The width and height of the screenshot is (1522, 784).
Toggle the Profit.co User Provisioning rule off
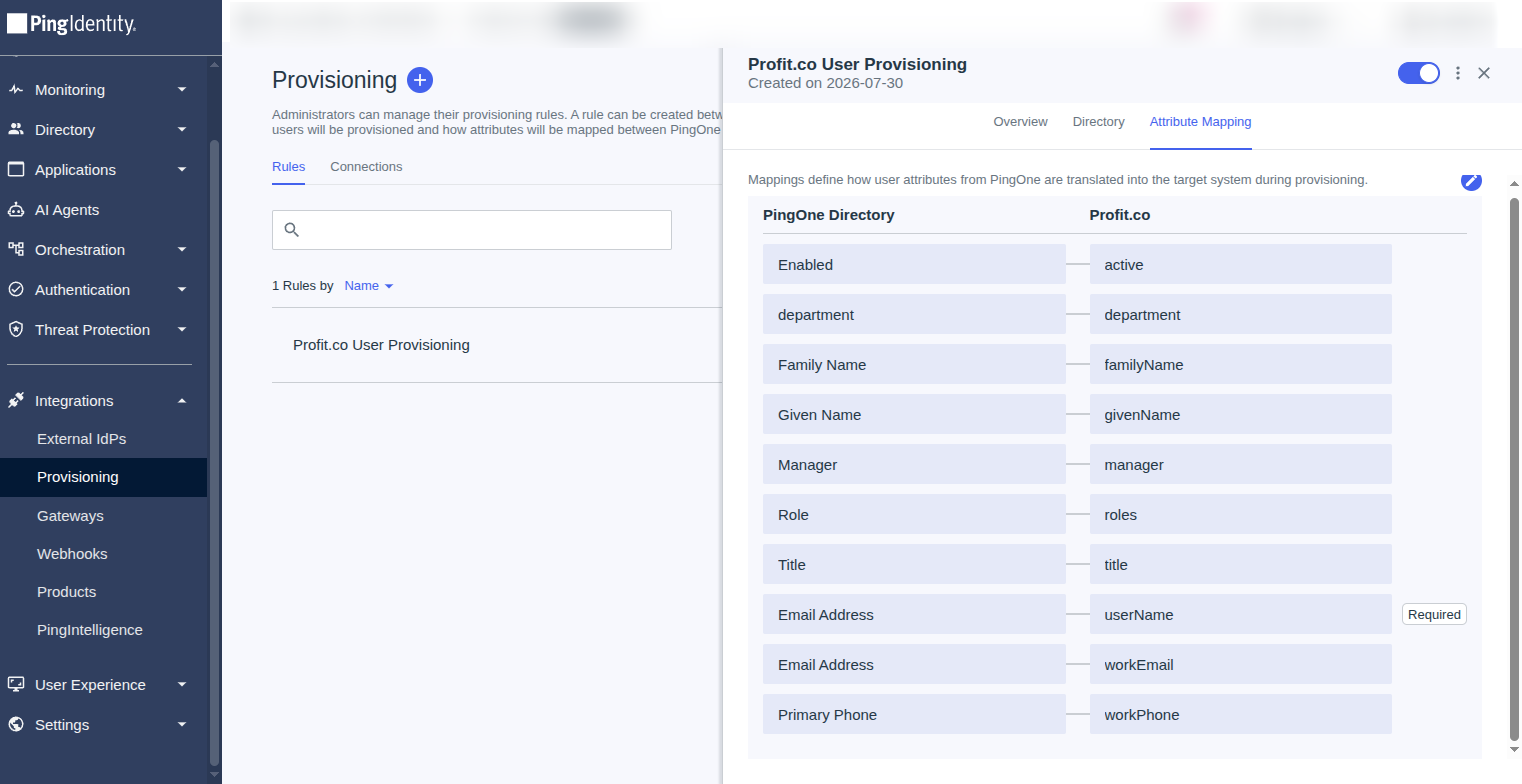click(x=1418, y=73)
